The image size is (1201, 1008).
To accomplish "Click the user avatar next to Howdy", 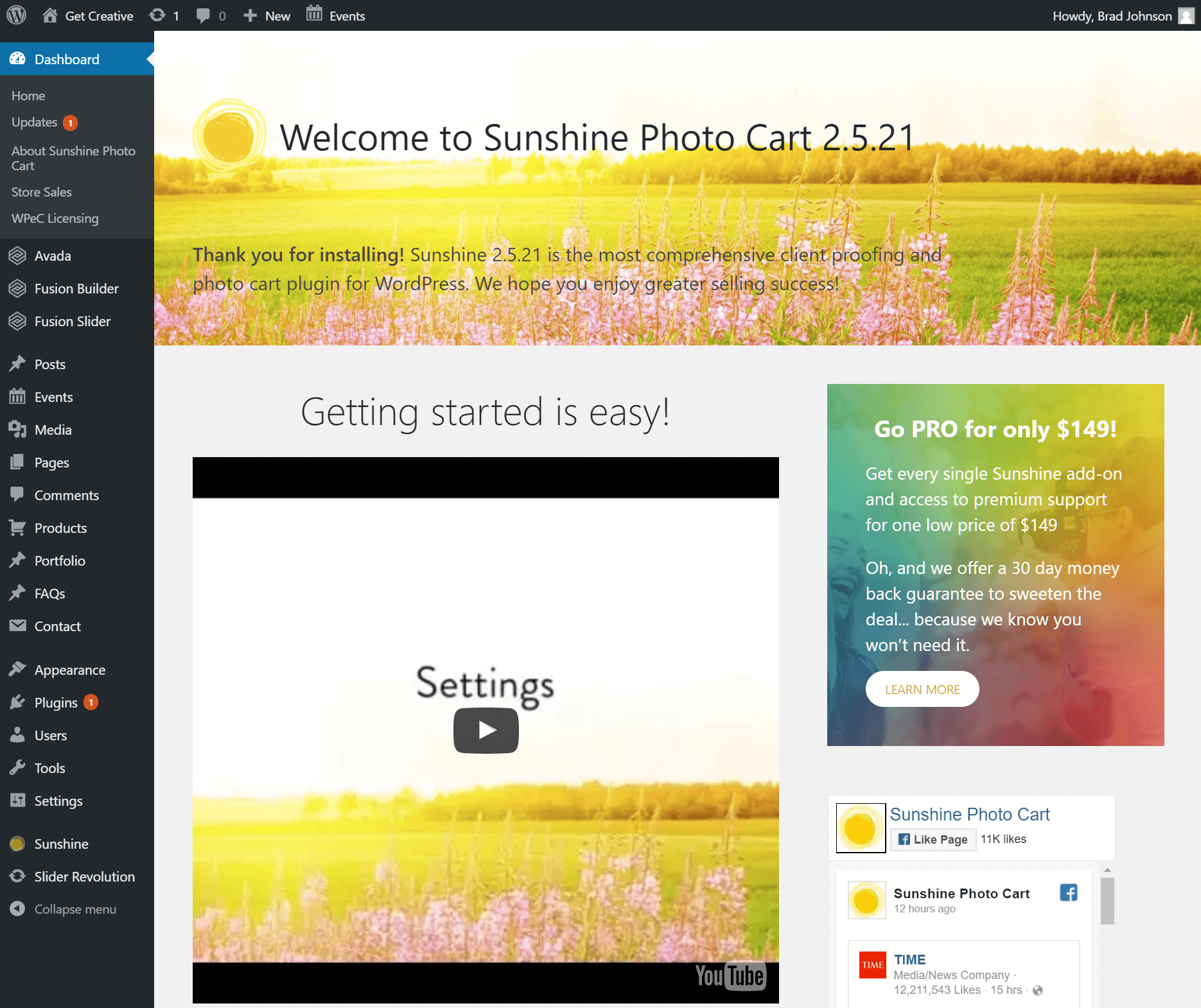I will (x=1186, y=16).
